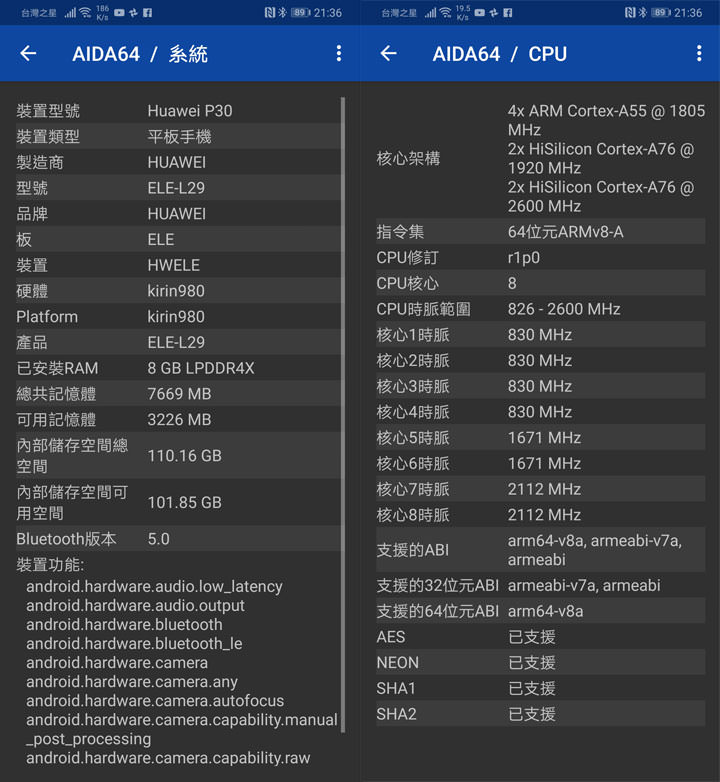This screenshot has width=720, height=782.
Task: Select the 裝置功能 heading
Action: coord(50,565)
